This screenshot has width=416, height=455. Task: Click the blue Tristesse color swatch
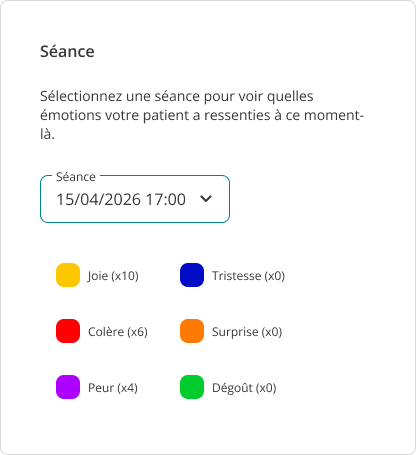click(x=192, y=275)
